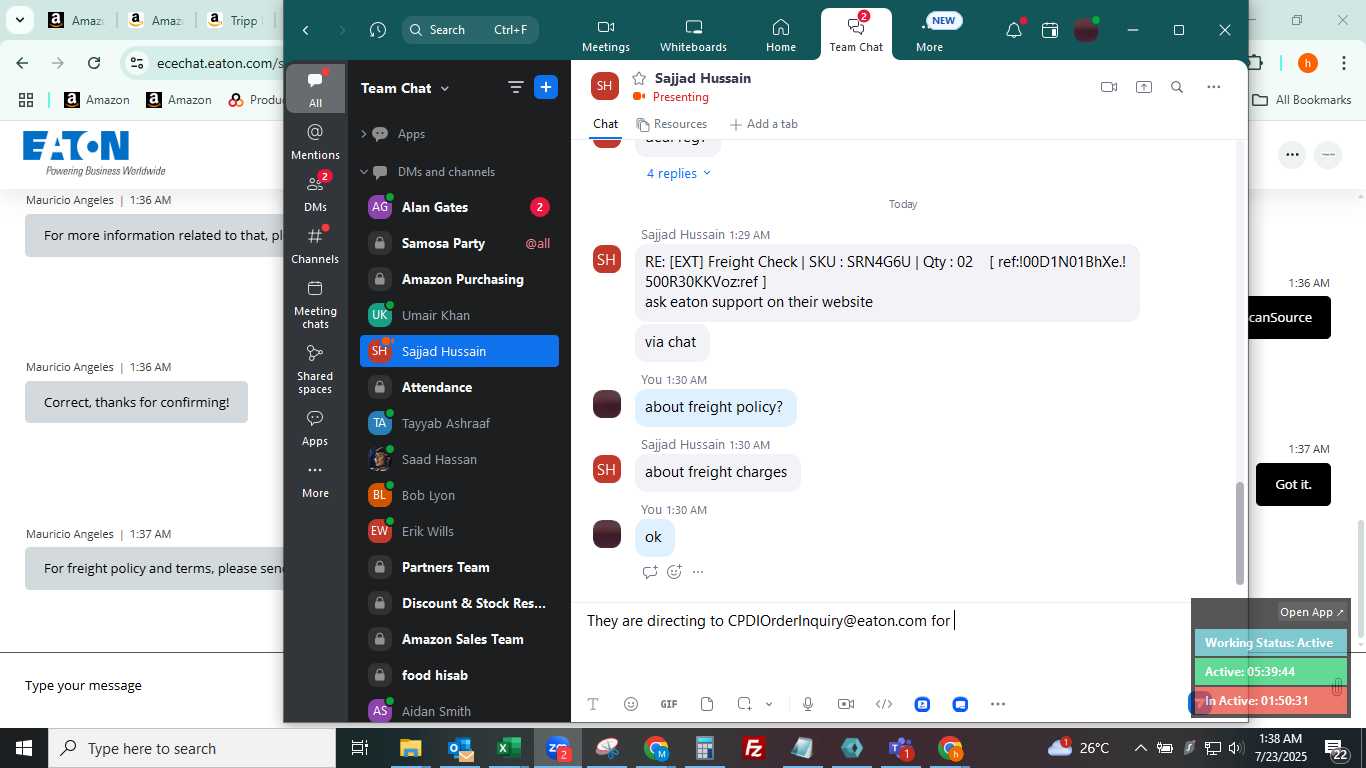1366x768 pixels.
Task: Expand the 4 replies thread
Action: (679, 173)
